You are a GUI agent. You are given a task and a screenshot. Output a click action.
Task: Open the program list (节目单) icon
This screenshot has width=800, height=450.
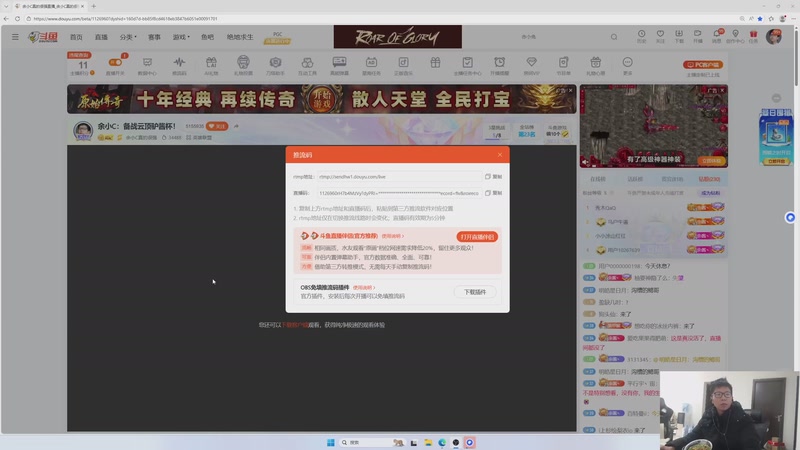(x=563, y=64)
